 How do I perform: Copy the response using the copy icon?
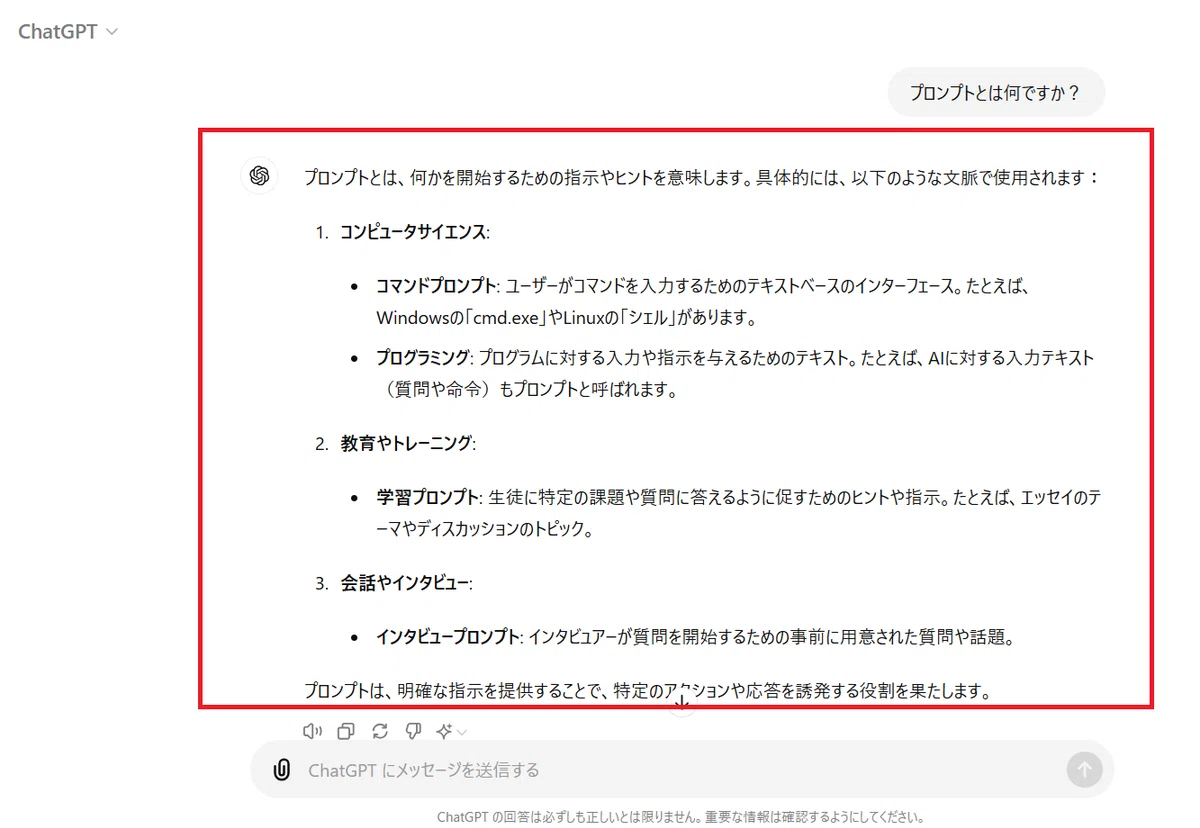(x=346, y=732)
